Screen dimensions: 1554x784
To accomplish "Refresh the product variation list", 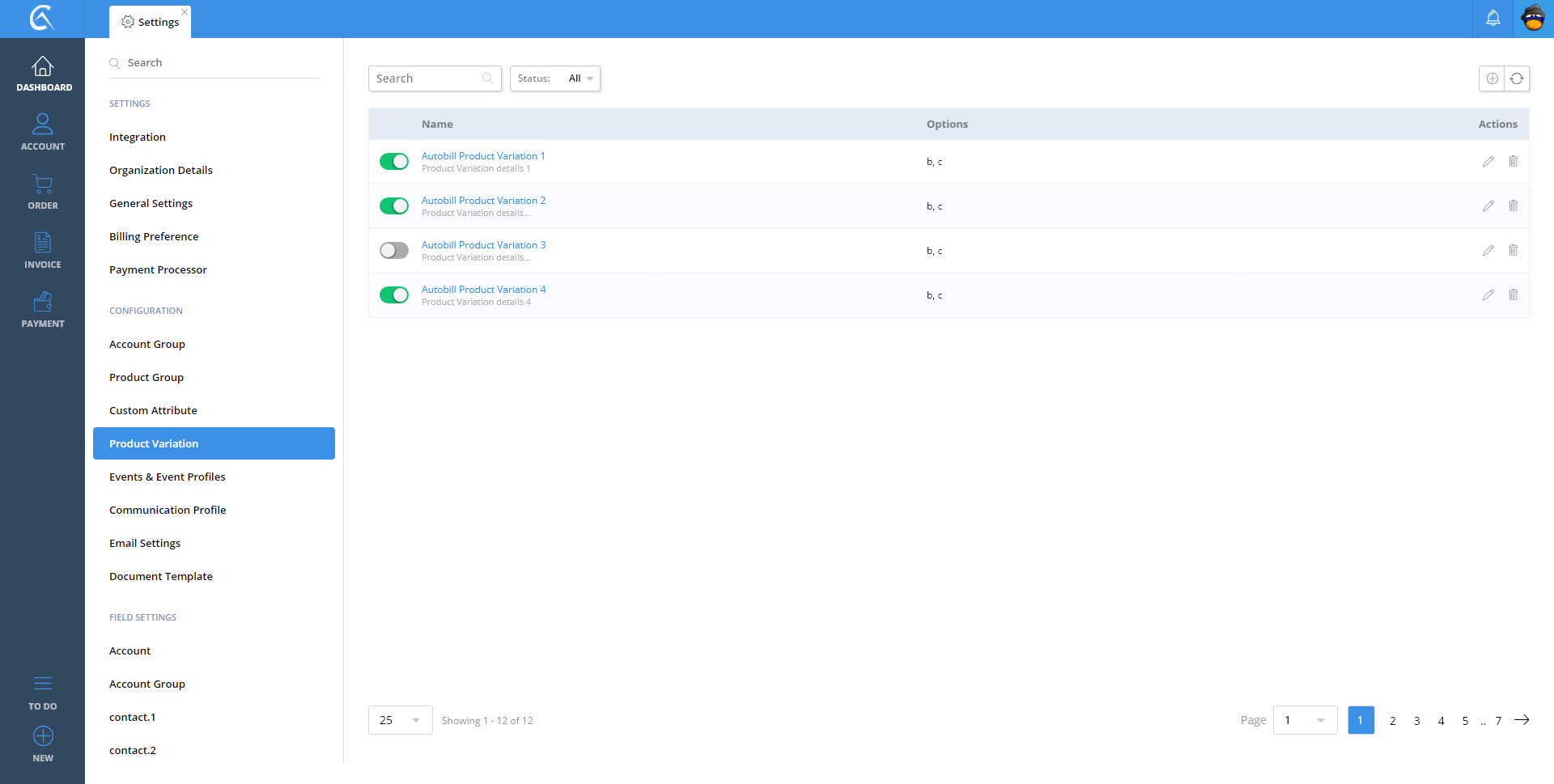I will pos(1517,78).
